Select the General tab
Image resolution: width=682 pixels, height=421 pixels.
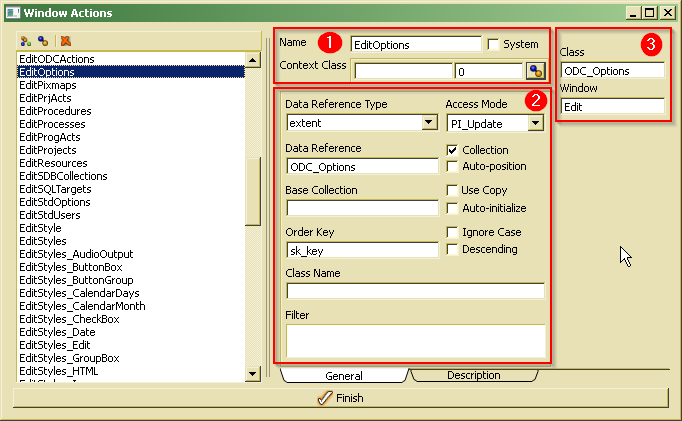pyautogui.click(x=344, y=376)
